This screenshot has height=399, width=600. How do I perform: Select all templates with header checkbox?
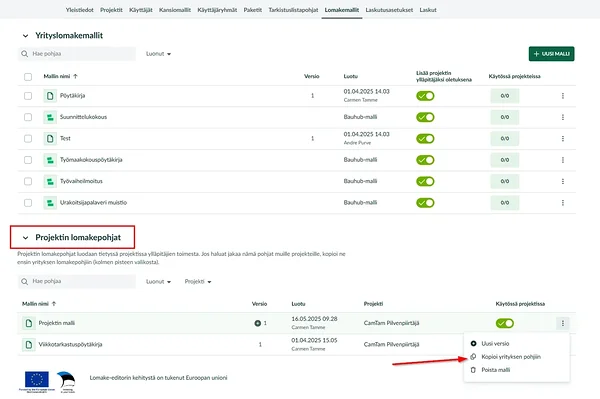tap(28, 77)
